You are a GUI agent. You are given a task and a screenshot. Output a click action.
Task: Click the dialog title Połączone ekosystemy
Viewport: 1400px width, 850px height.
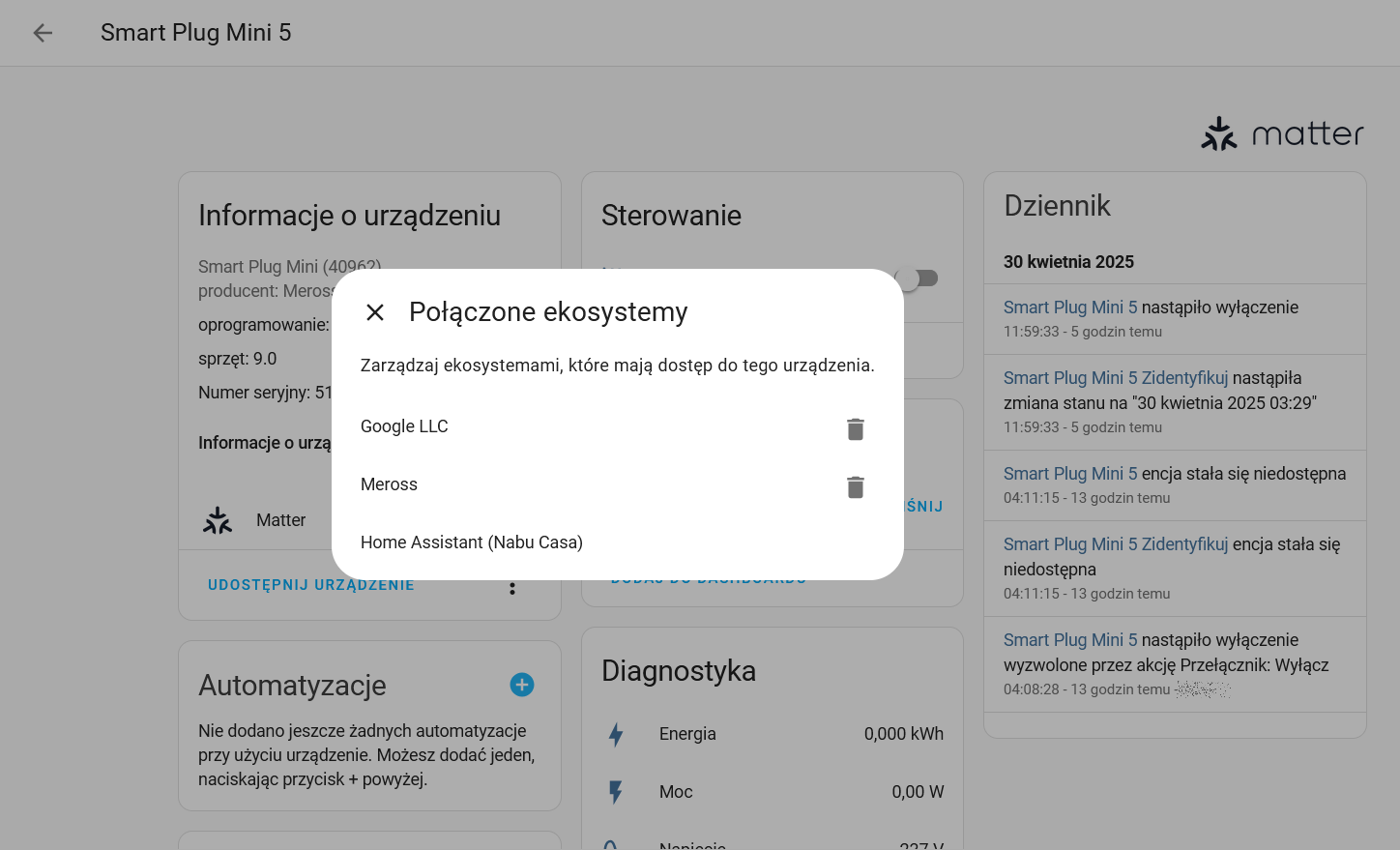pos(548,312)
